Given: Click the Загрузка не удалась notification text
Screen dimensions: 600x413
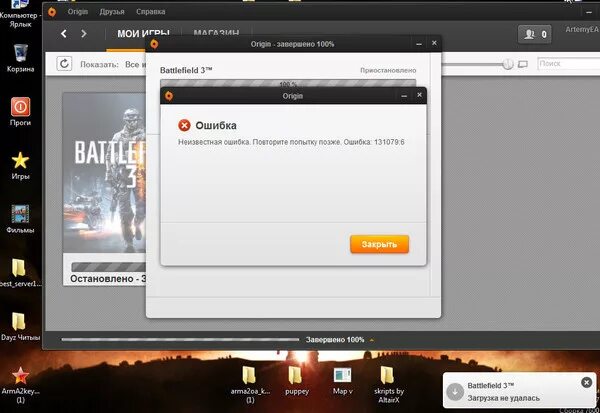Looking at the screenshot, I should tap(504, 398).
